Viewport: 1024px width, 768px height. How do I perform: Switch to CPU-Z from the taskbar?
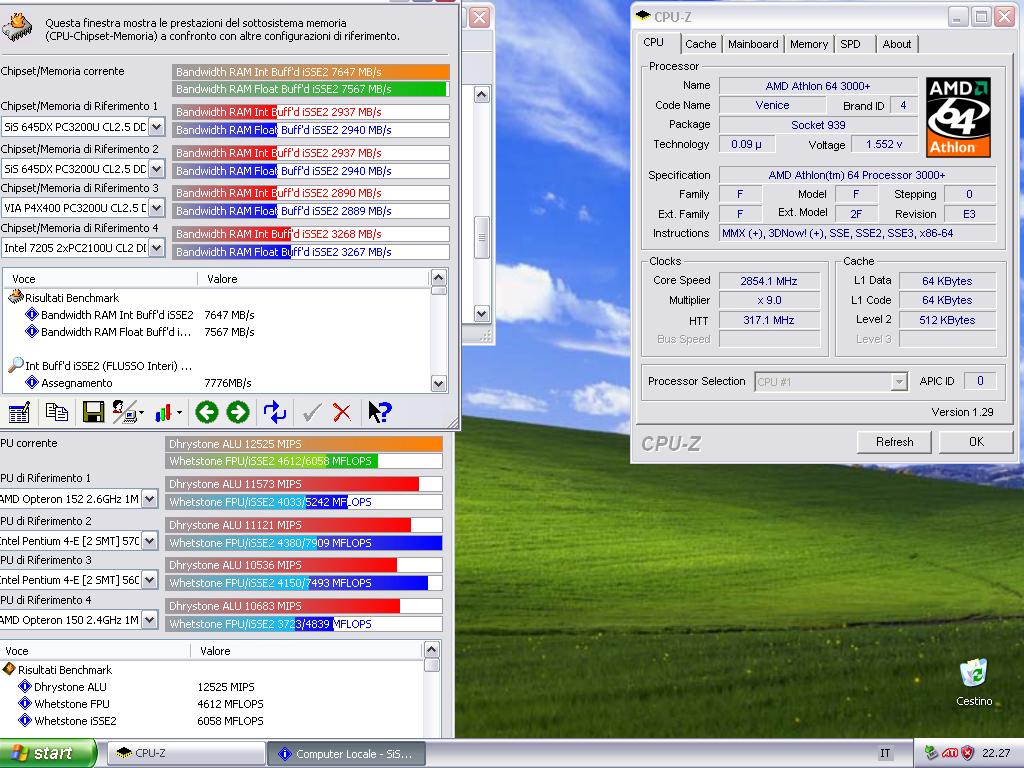click(x=185, y=753)
